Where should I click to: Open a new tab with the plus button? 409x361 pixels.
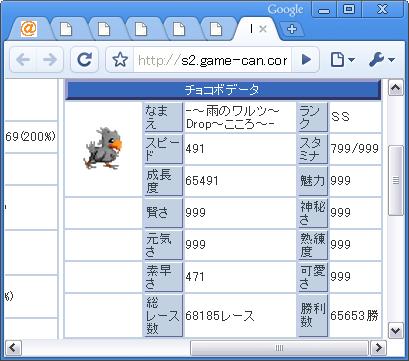click(292, 29)
